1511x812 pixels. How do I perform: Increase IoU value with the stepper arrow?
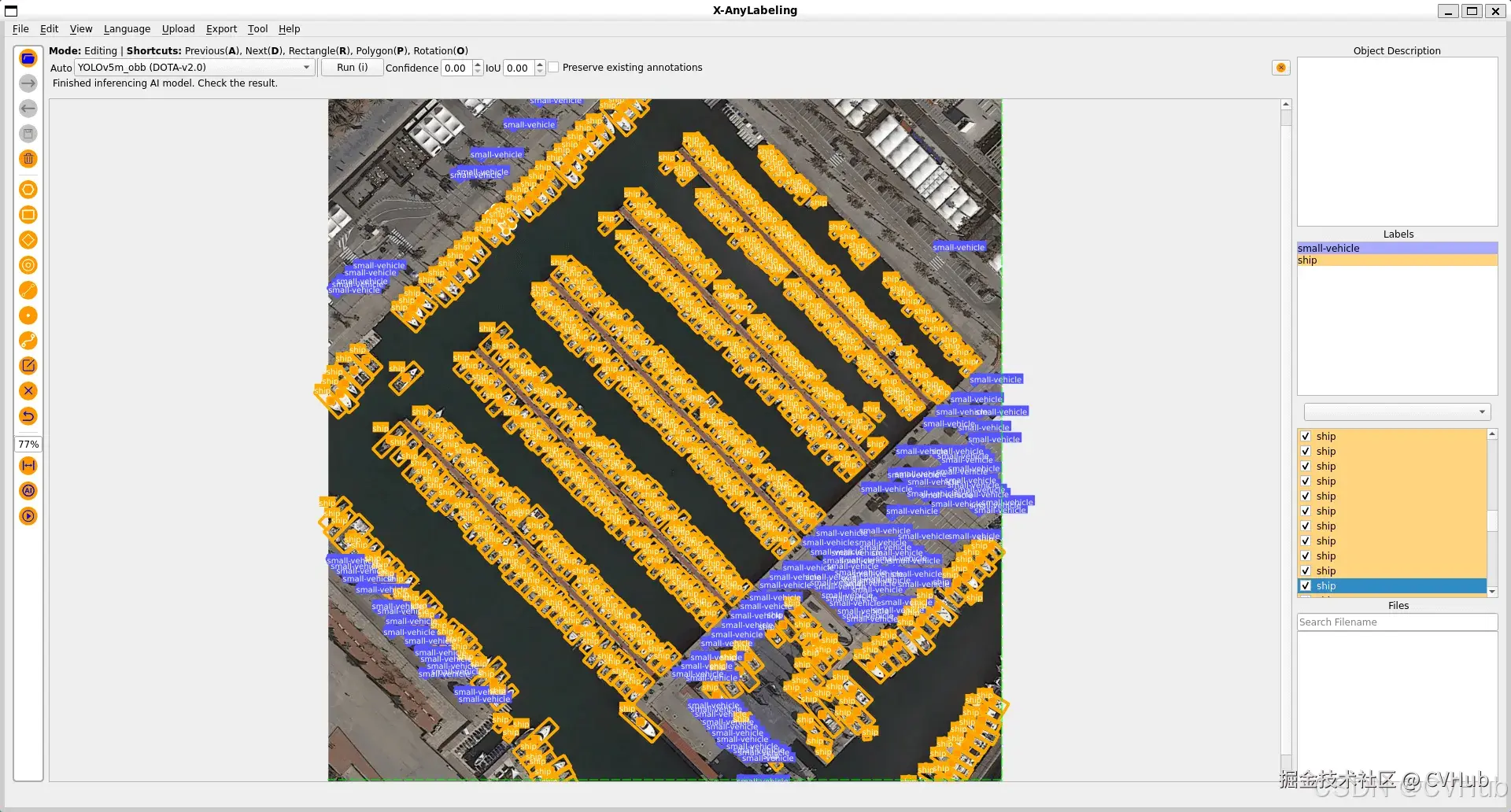coord(540,64)
